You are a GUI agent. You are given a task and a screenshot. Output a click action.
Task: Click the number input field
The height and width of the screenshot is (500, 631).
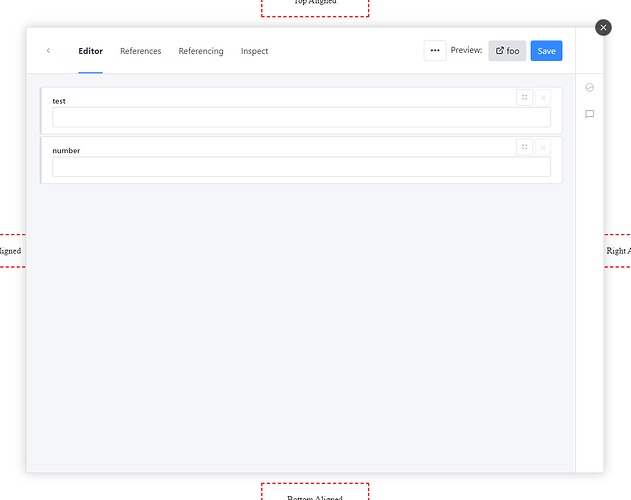301,167
